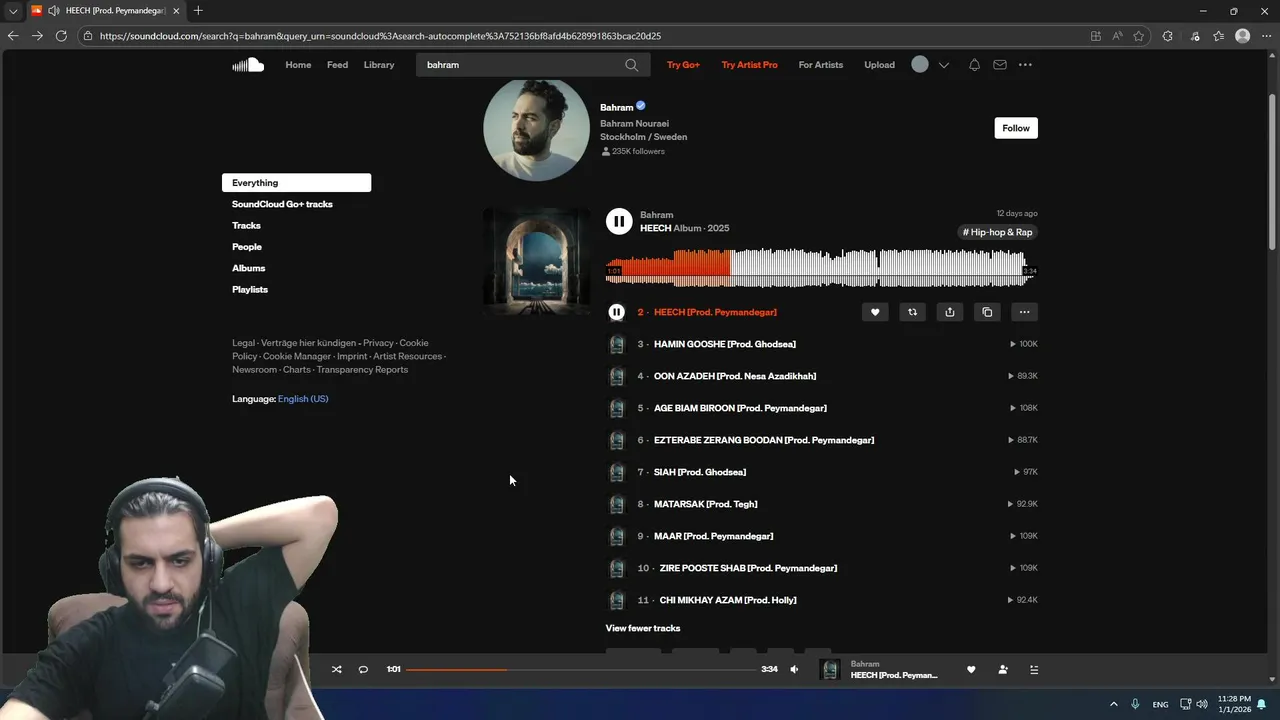The width and height of the screenshot is (1280, 720).
Task: Click the search magnifier icon
Action: coord(631,65)
